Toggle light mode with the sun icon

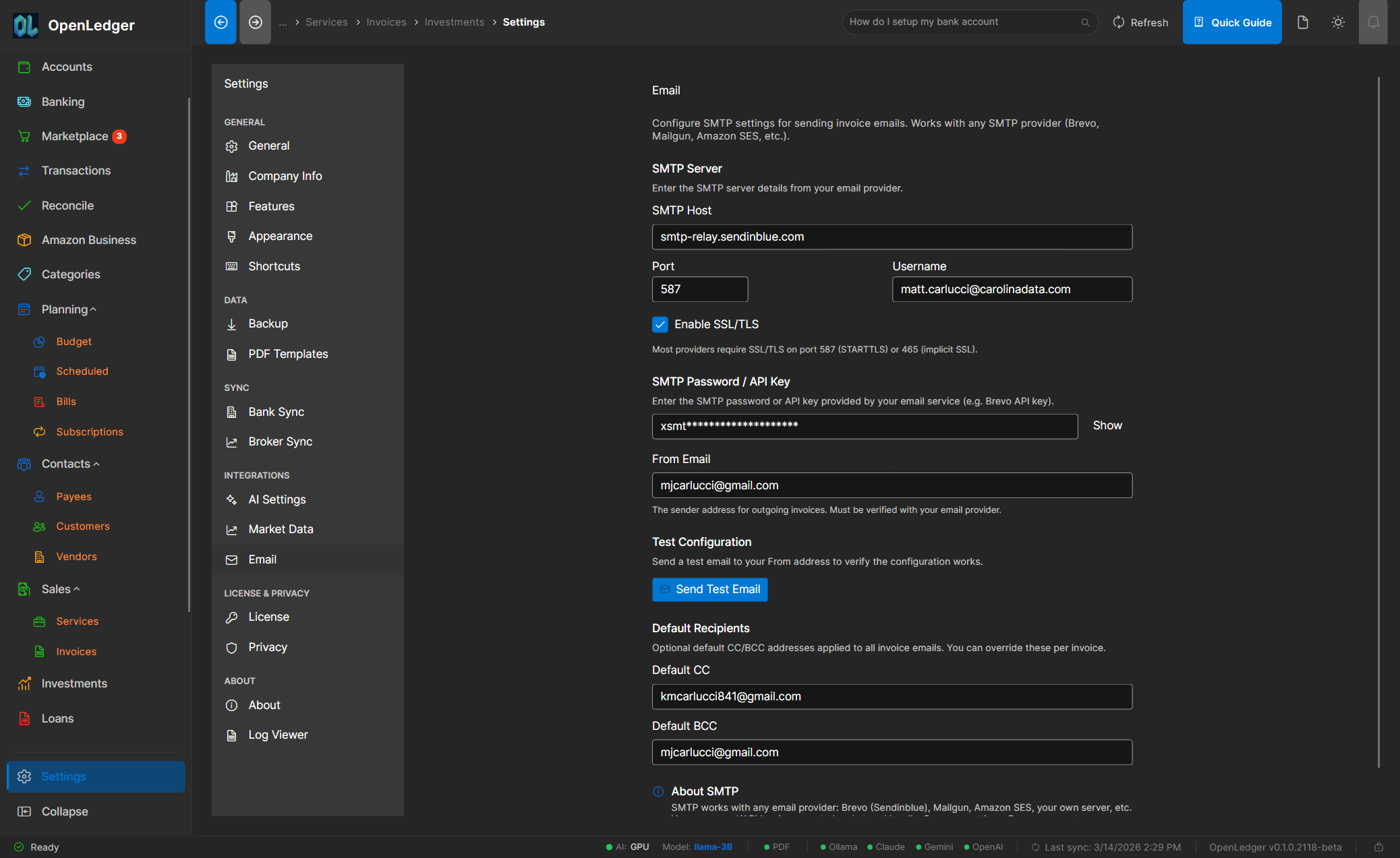[x=1338, y=22]
